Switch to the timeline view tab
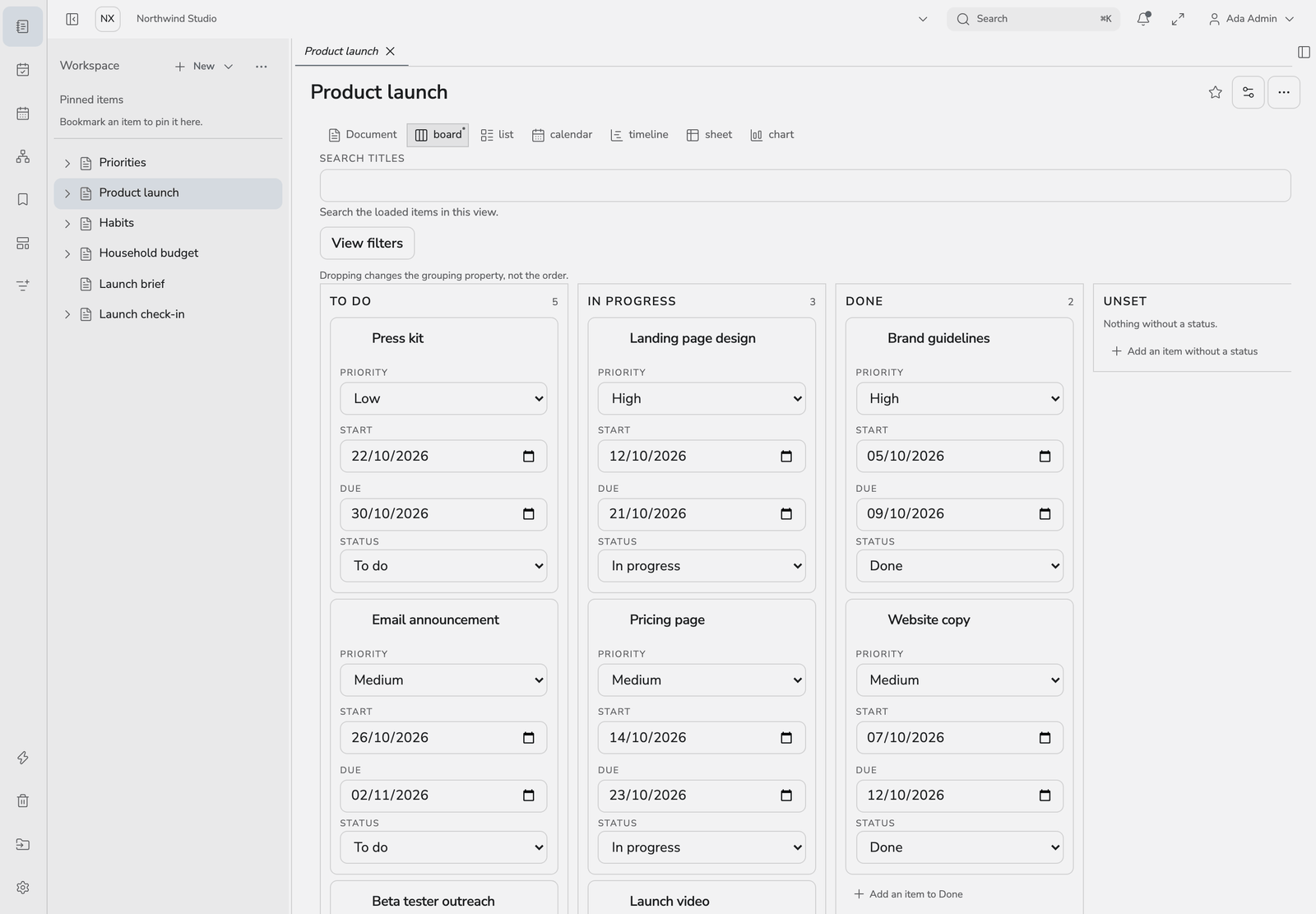Image resolution: width=1316 pixels, height=914 pixels. (x=639, y=135)
